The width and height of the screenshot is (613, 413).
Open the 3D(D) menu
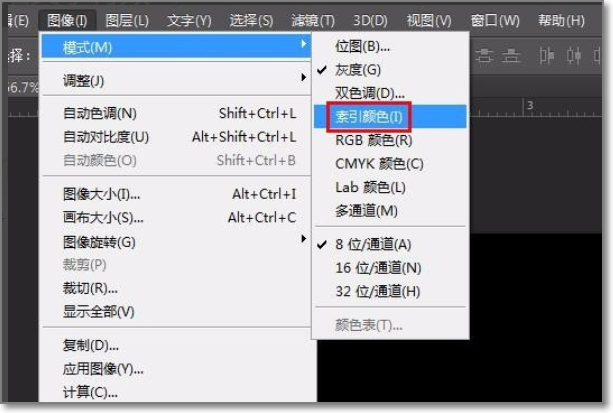coord(370,20)
